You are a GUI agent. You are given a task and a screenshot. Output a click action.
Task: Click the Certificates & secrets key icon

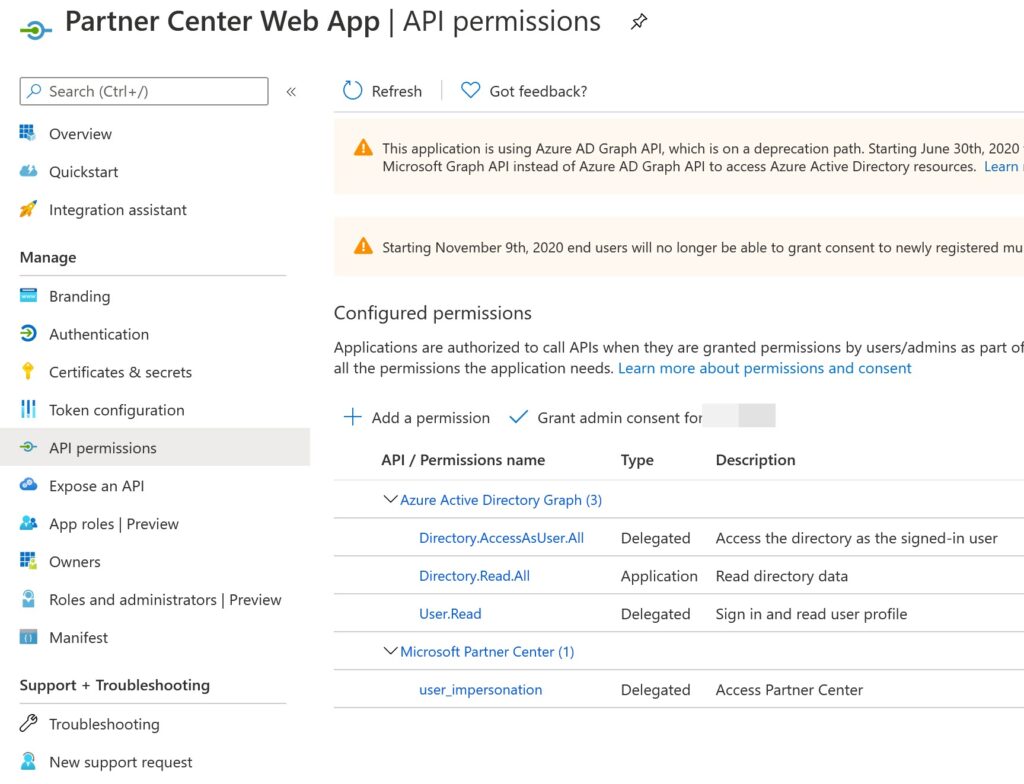tap(27, 371)
